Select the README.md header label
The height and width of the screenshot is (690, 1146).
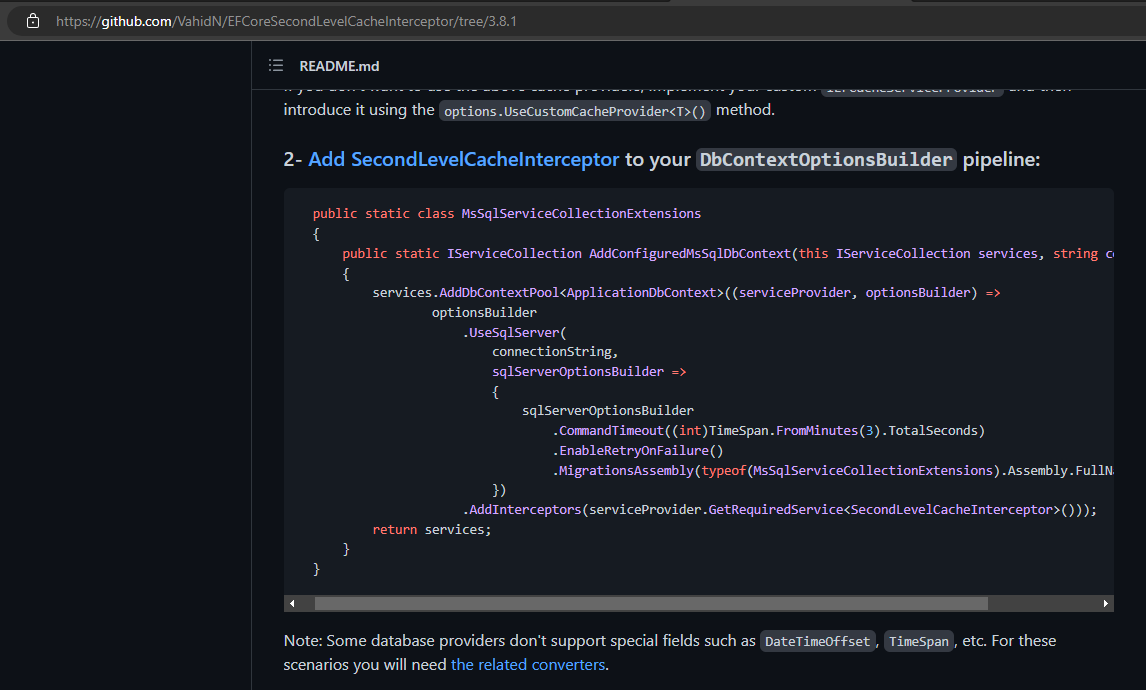tap(339, 66)
